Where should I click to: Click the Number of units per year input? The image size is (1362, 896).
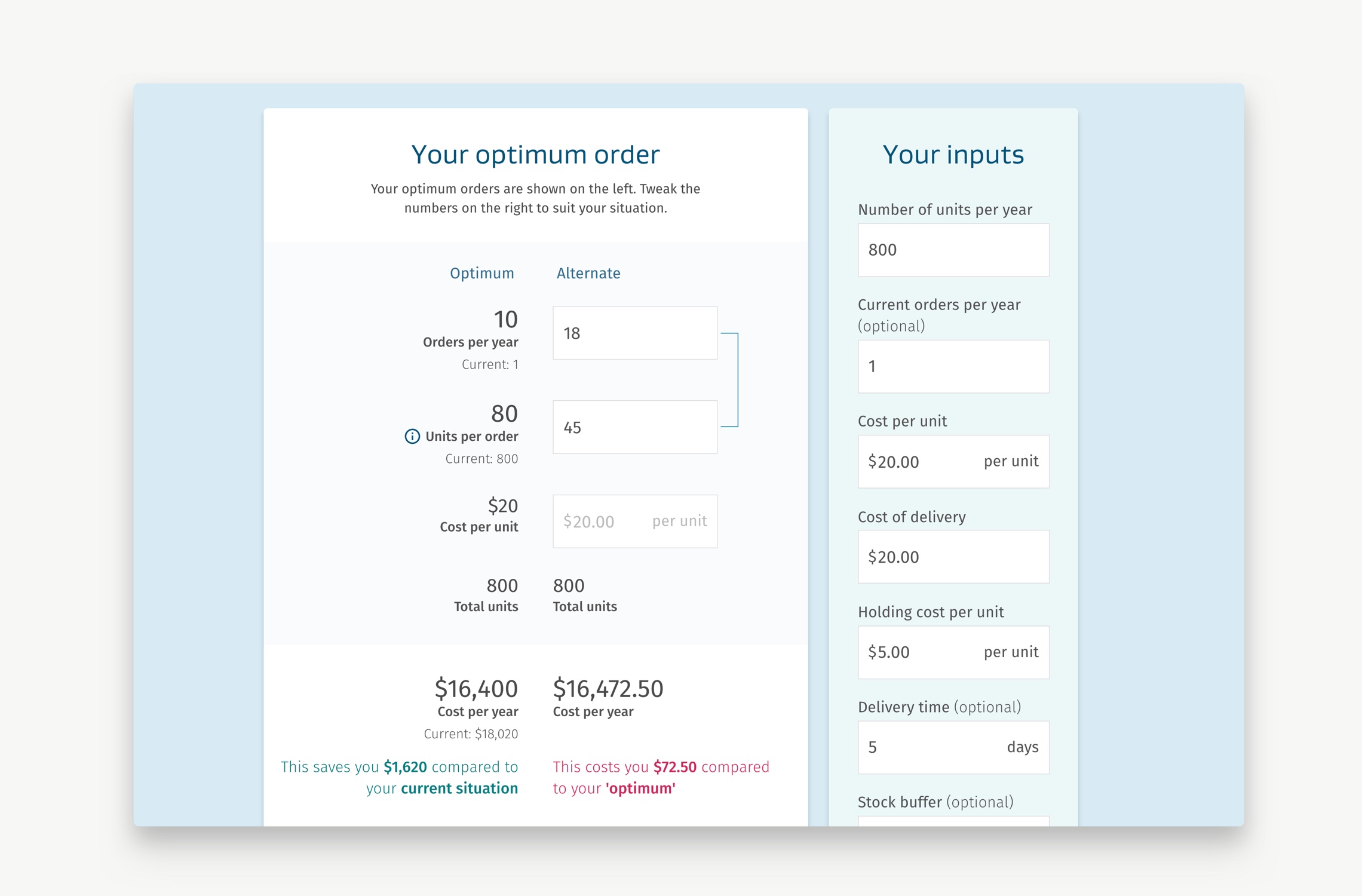click(x=953, y=250)
